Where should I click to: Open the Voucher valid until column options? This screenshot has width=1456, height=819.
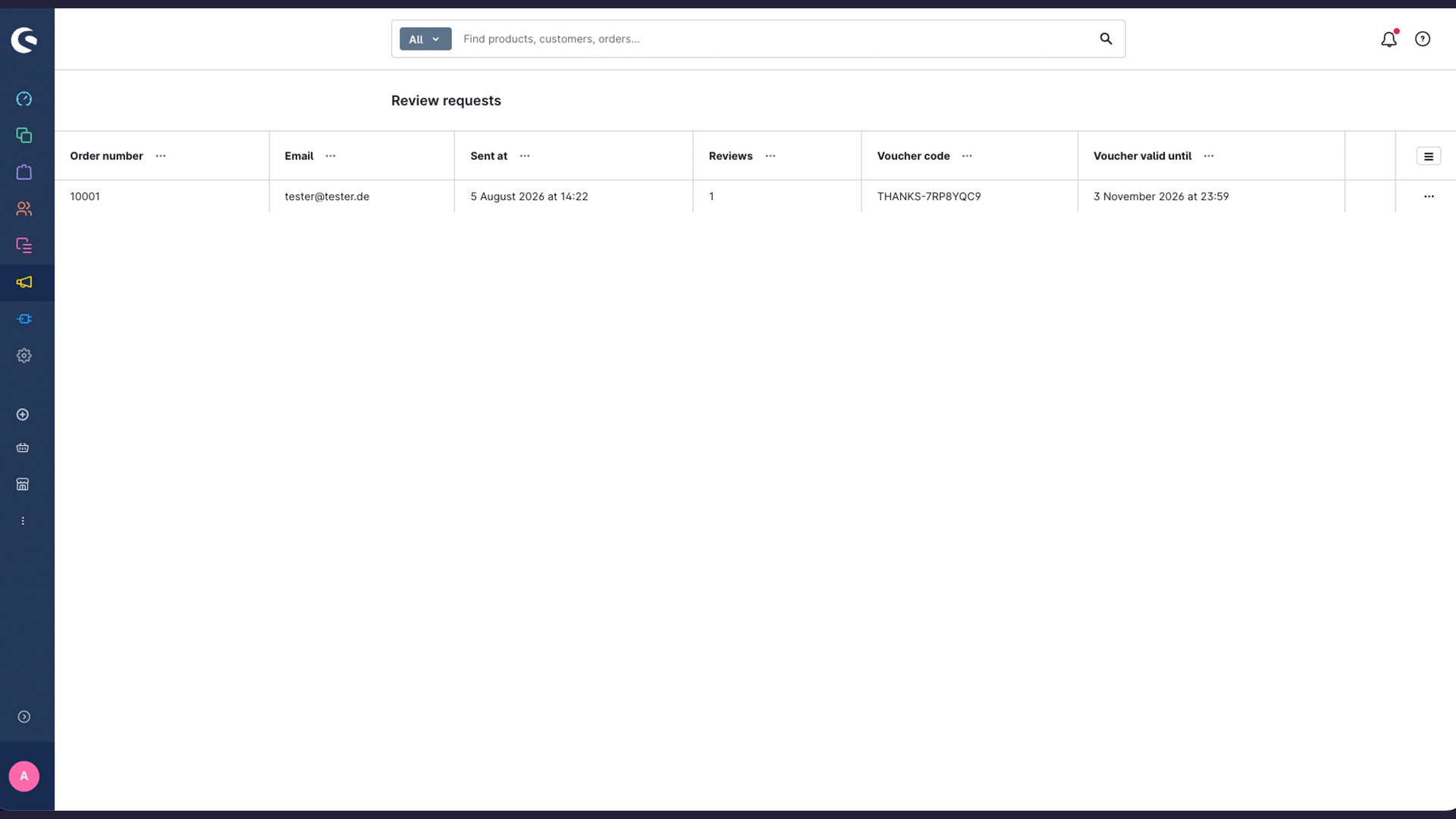[x=1209, y=156]
